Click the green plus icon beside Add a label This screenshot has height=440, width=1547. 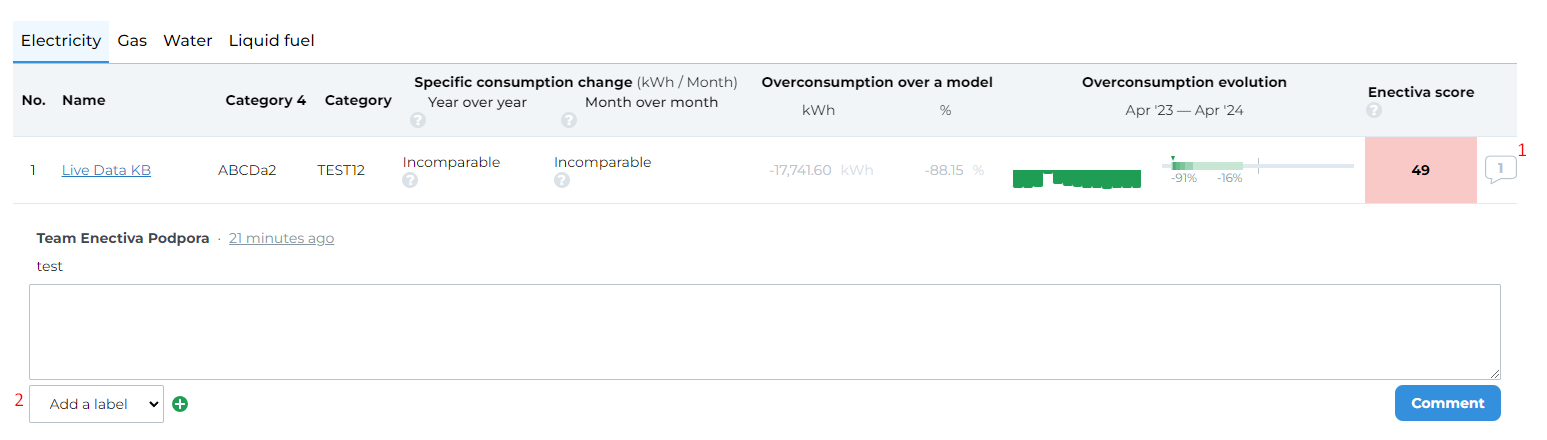(180, 404)
